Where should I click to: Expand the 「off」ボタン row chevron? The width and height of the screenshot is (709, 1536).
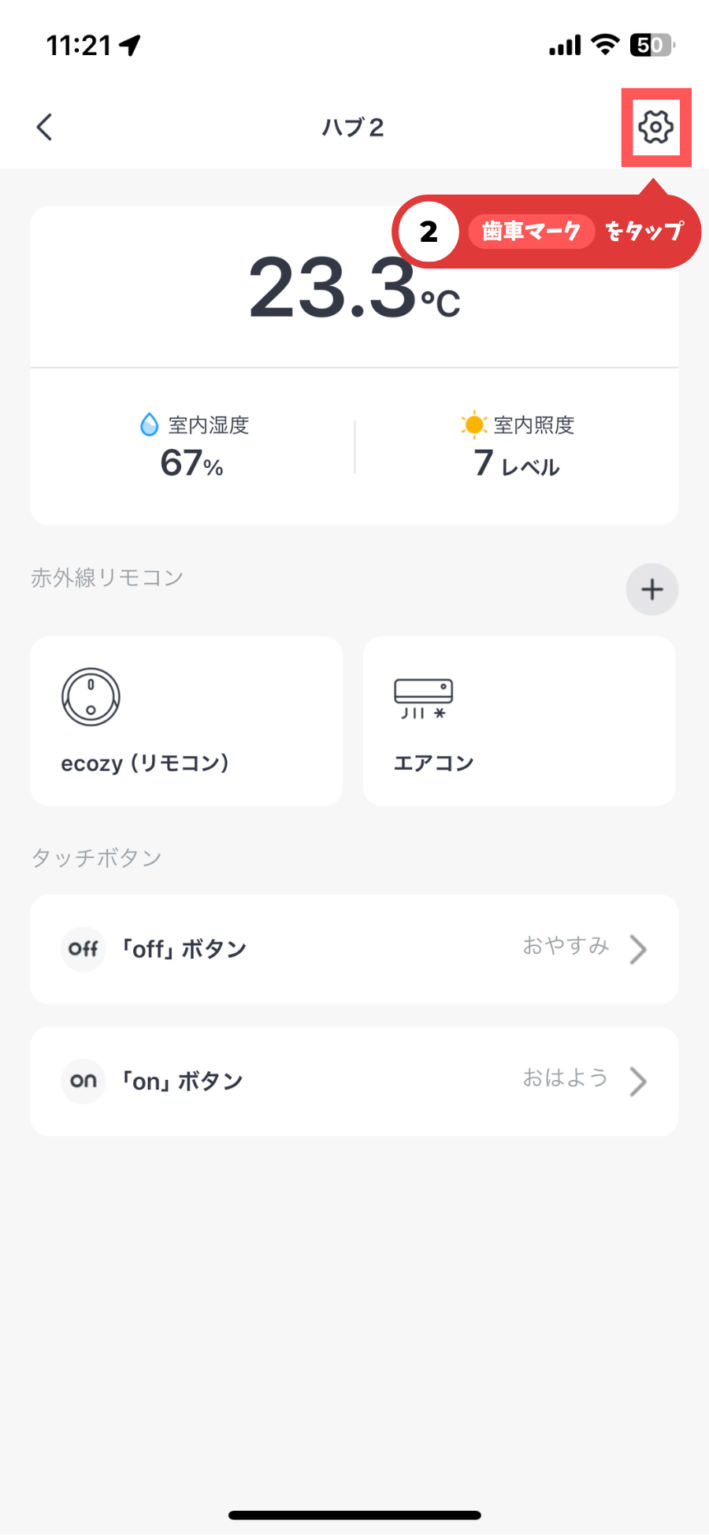[638, 949]
